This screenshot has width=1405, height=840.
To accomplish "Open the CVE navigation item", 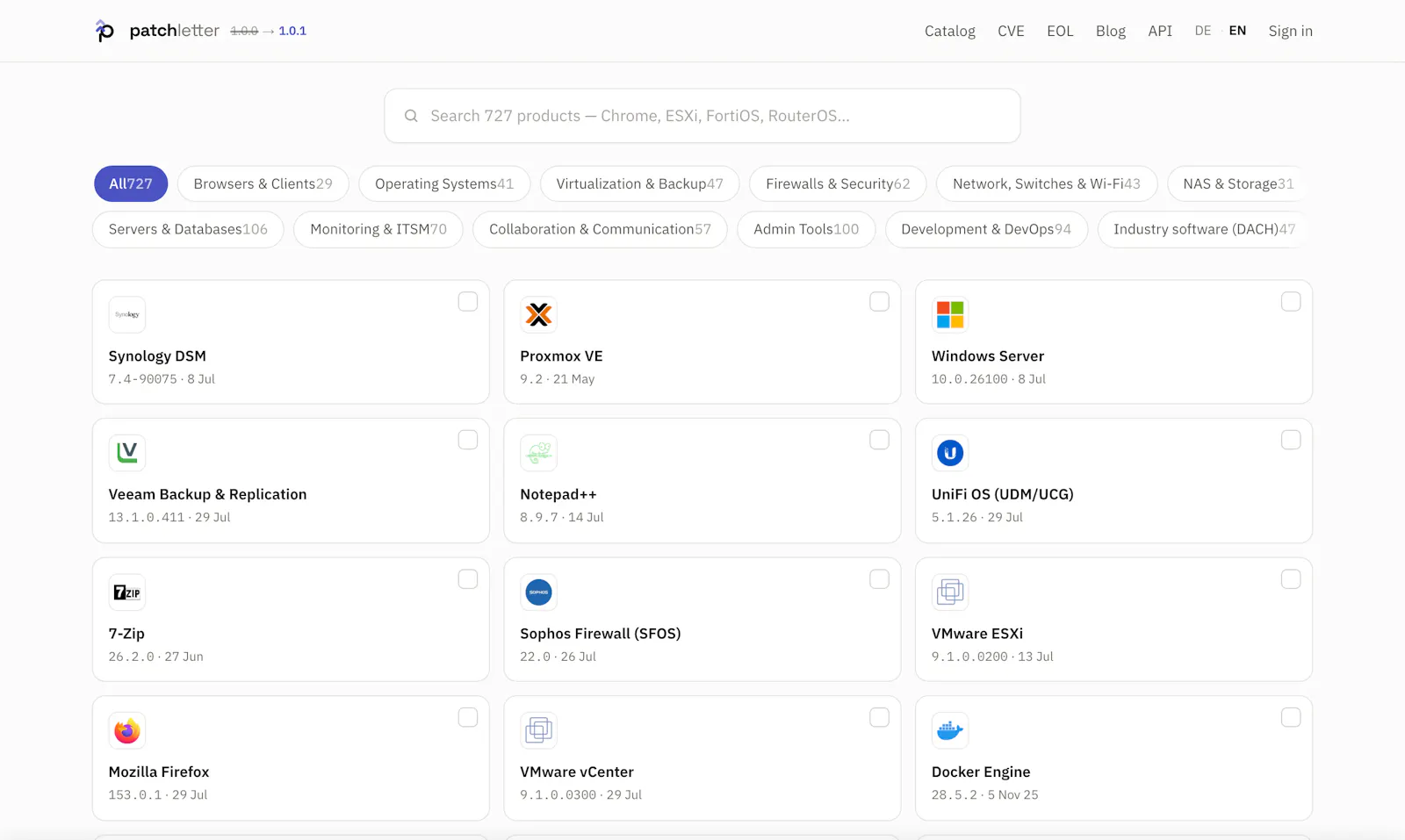I will coord(1011,31).
